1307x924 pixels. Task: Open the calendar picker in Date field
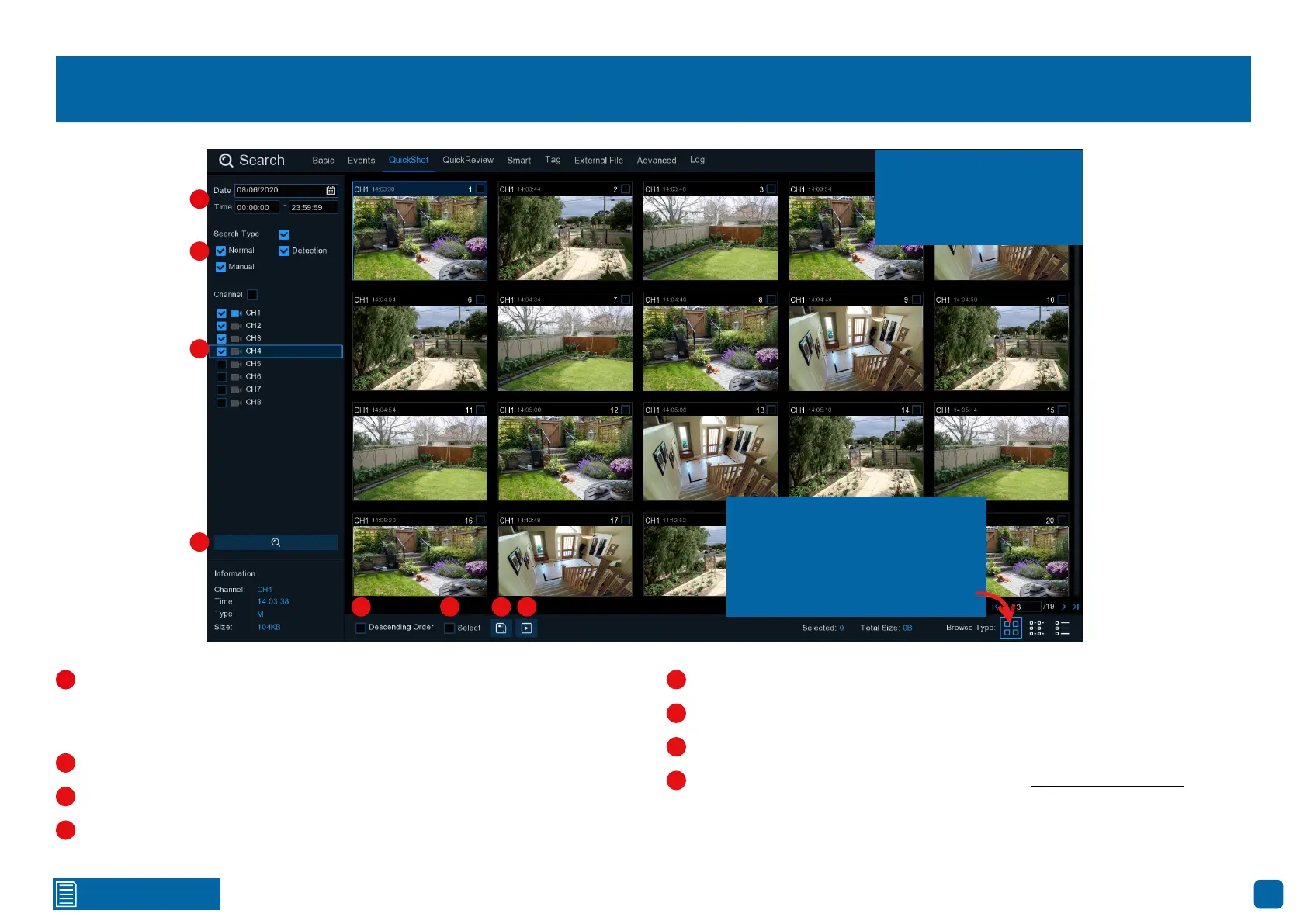(x=331, y=191)
